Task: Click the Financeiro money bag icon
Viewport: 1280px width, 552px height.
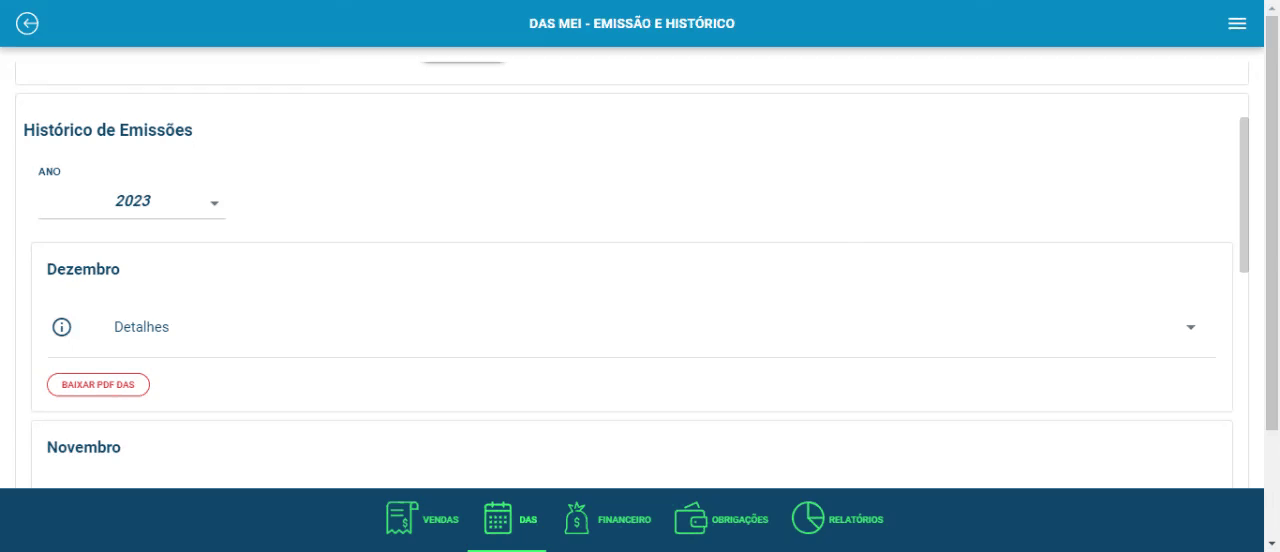Action: [577, 518]
